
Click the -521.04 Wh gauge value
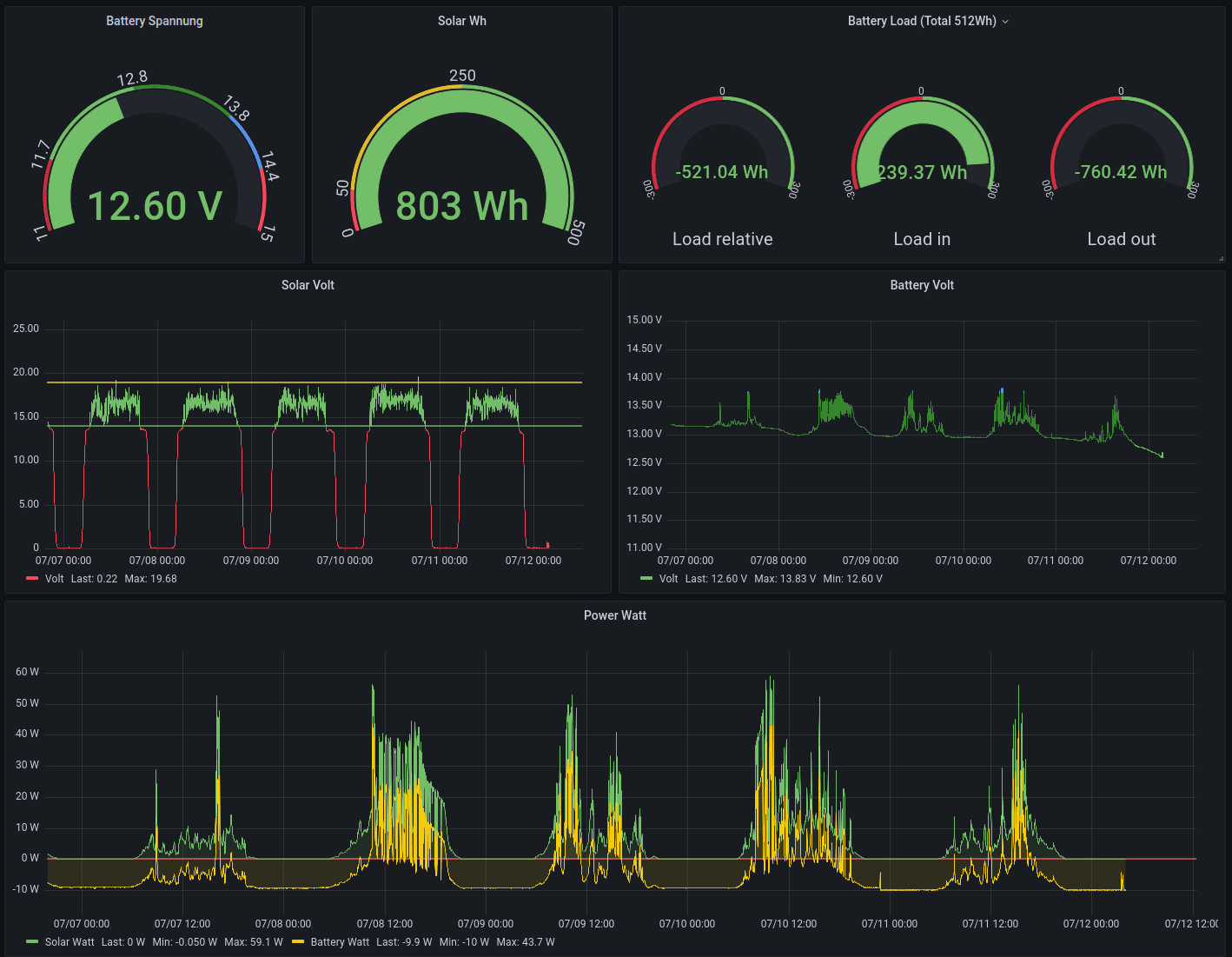coord(722,172)
